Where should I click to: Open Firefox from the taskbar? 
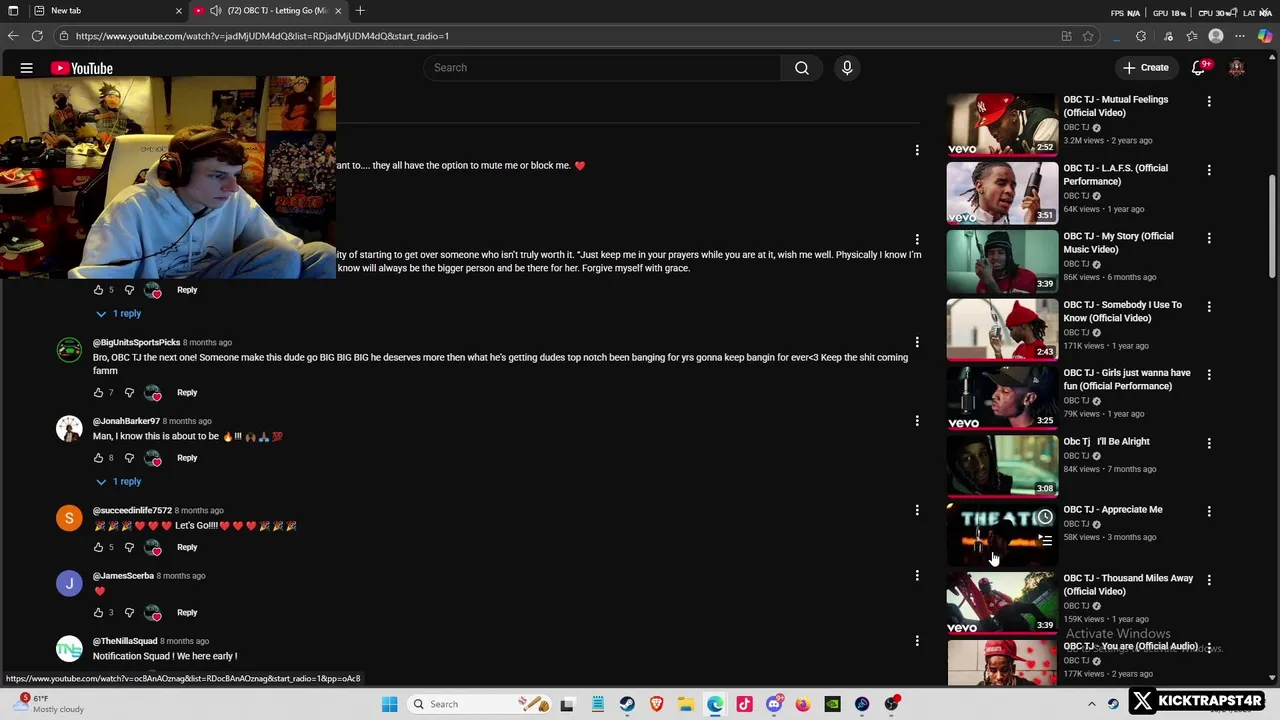coord(803,704)
